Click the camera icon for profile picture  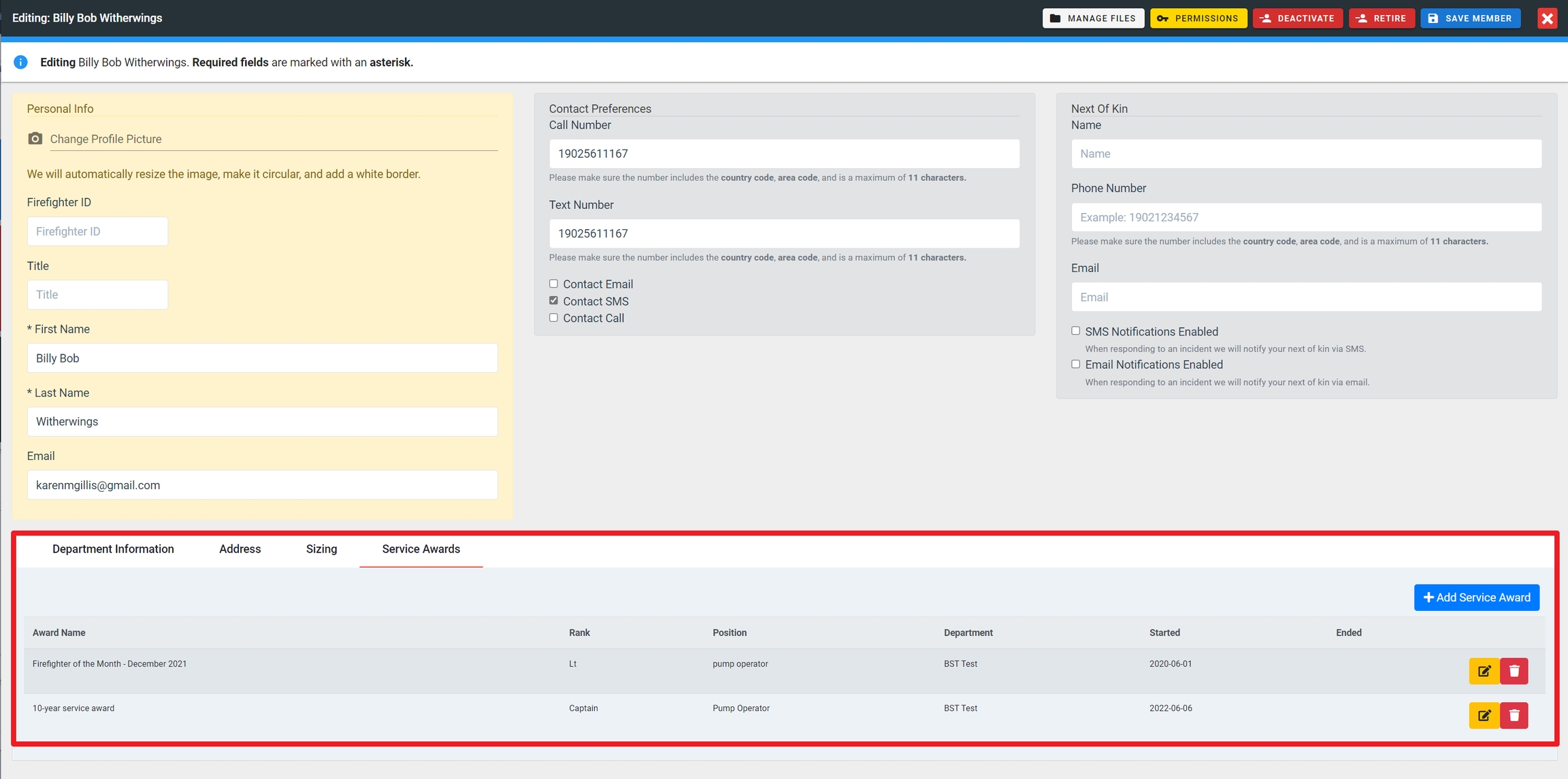[35, 139]
